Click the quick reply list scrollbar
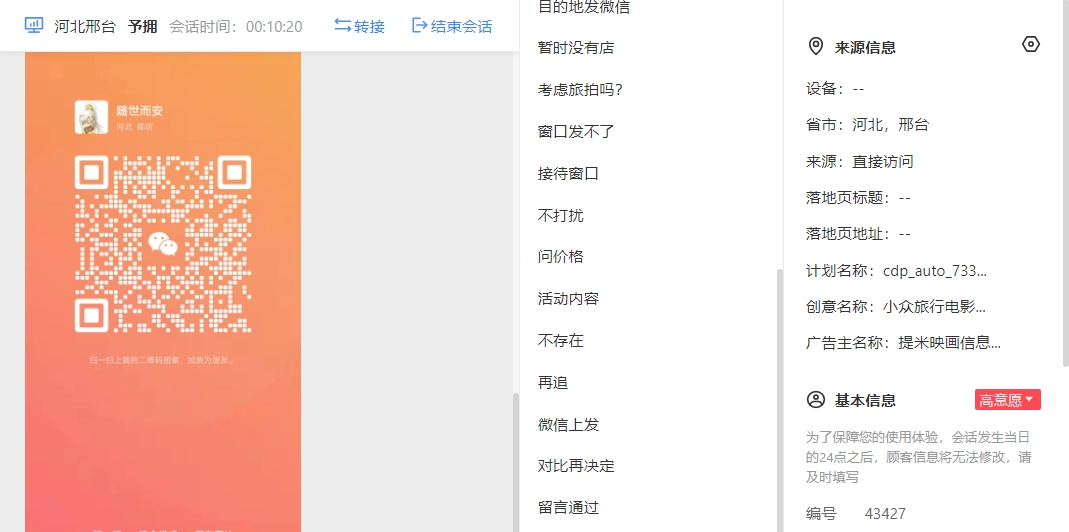The height and width of the screenshot is (532, 1069). click(780, 400)
